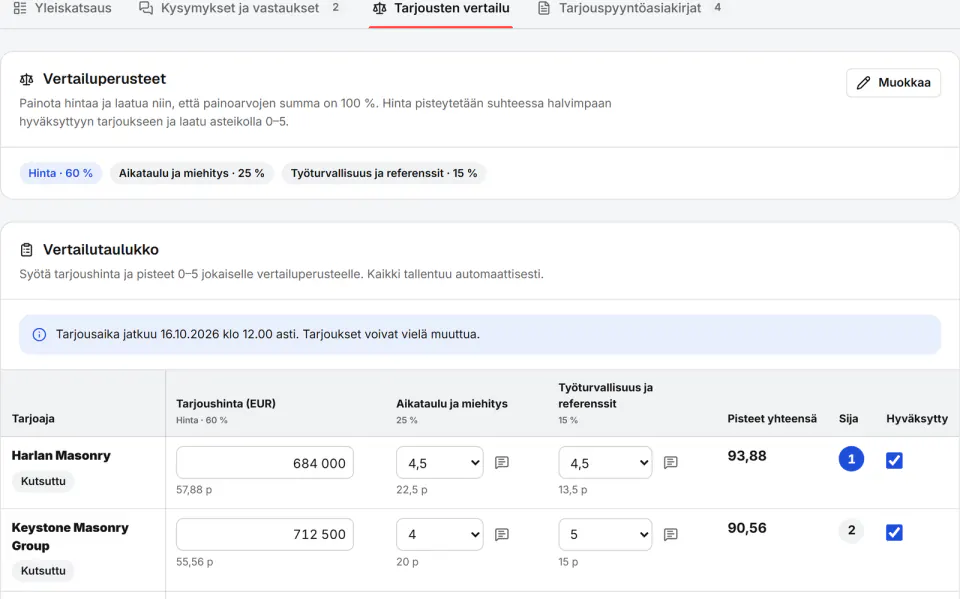Click the Tarjoaja column header
This screenshot has width=960, height=599.
pyautogui.click(x=33, y=419)
